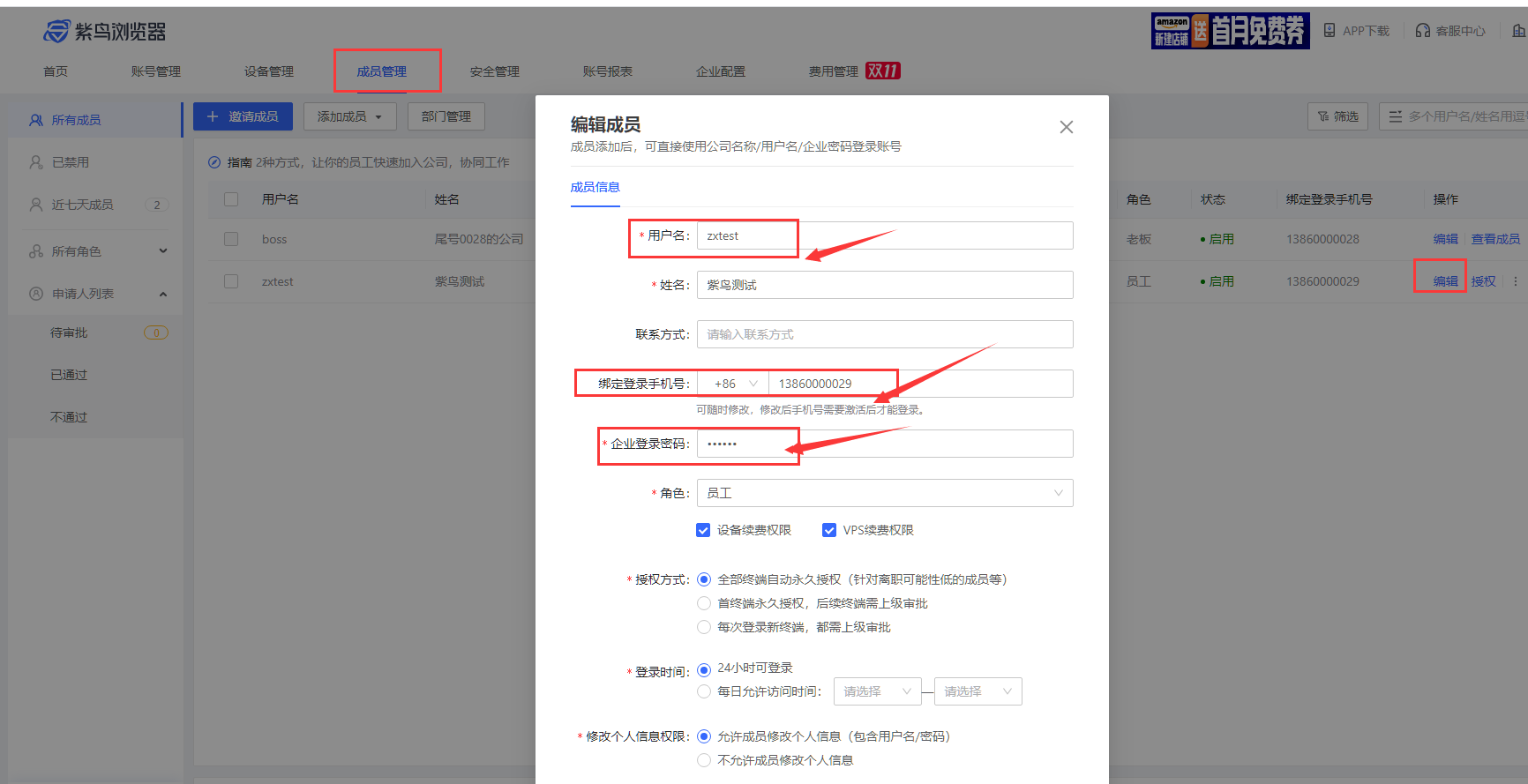Close the 编辑成员 dialog with X
Image resolution: width=1528 pixels, height=784 pixels.
coord(1066,127)
